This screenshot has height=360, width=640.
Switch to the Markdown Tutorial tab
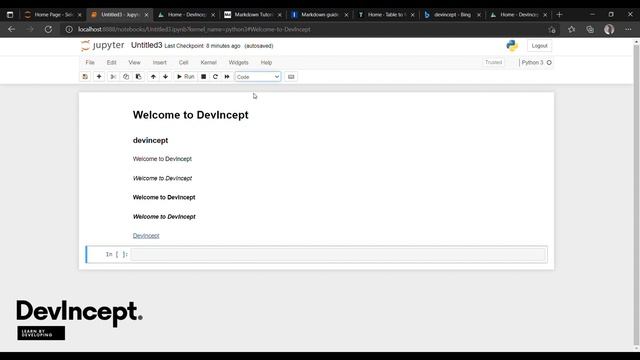click(253, 15)
